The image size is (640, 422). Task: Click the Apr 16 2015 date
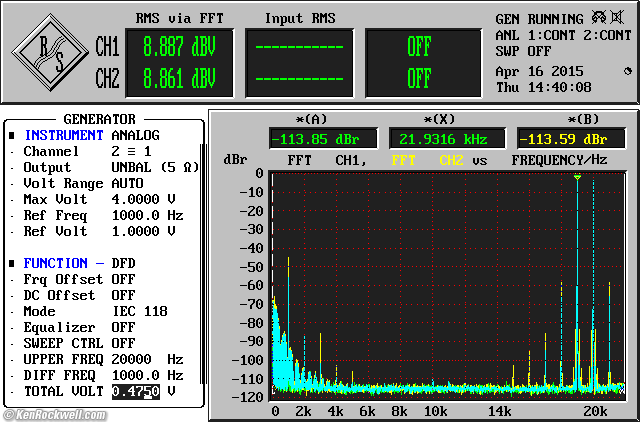click(540, 71)
